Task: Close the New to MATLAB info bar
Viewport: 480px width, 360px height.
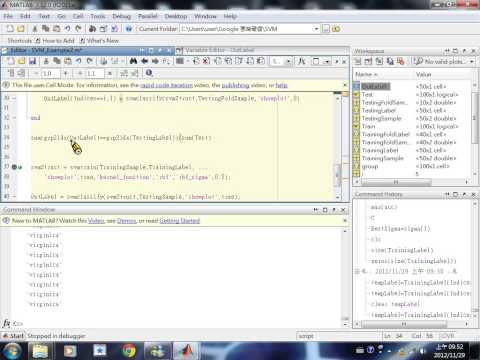Action: [x=345, y=220]
